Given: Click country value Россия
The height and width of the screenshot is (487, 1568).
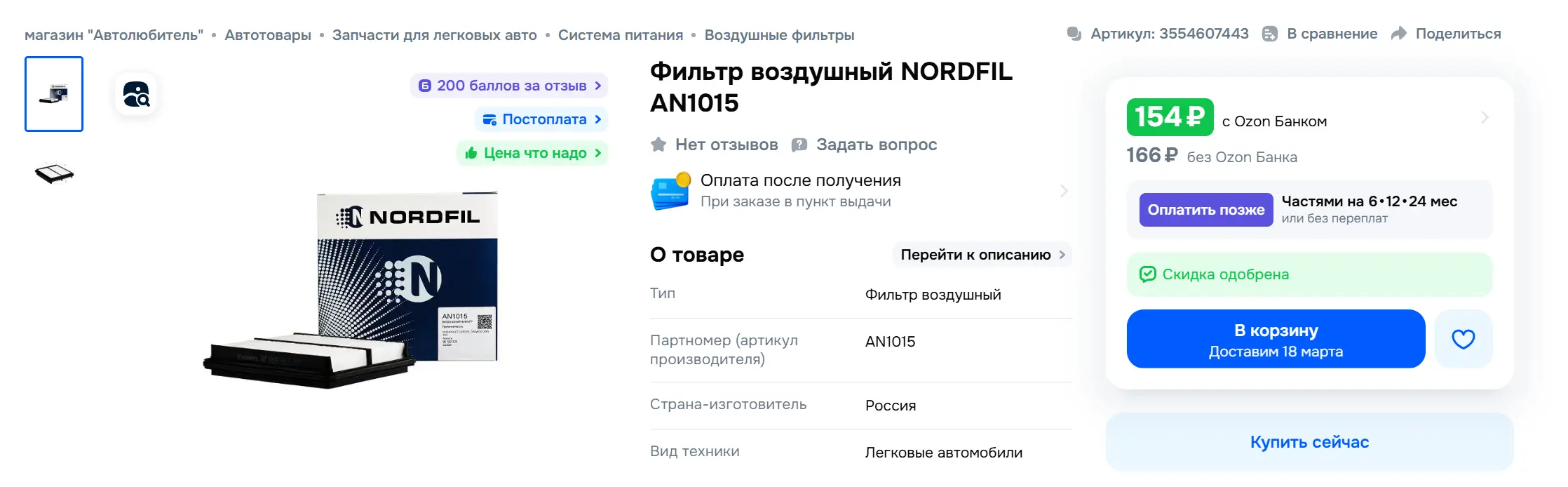Looking at the screenshot, I should [x=891, y=406].
